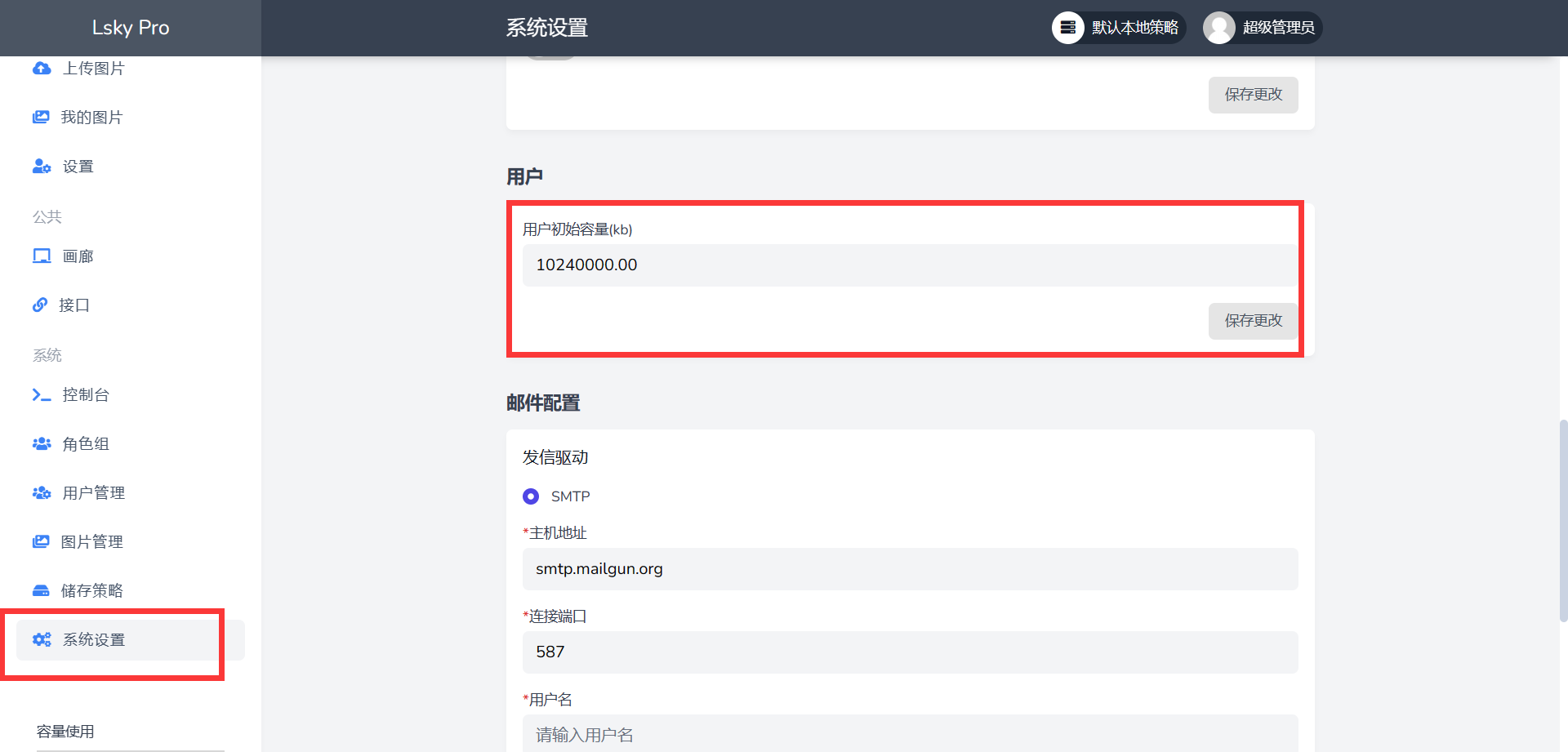The width and height of the screenshot is (1568, 752).
Task: Click the user settings (设置) icon
Action: pyautogui.click(x=42, y=167)
